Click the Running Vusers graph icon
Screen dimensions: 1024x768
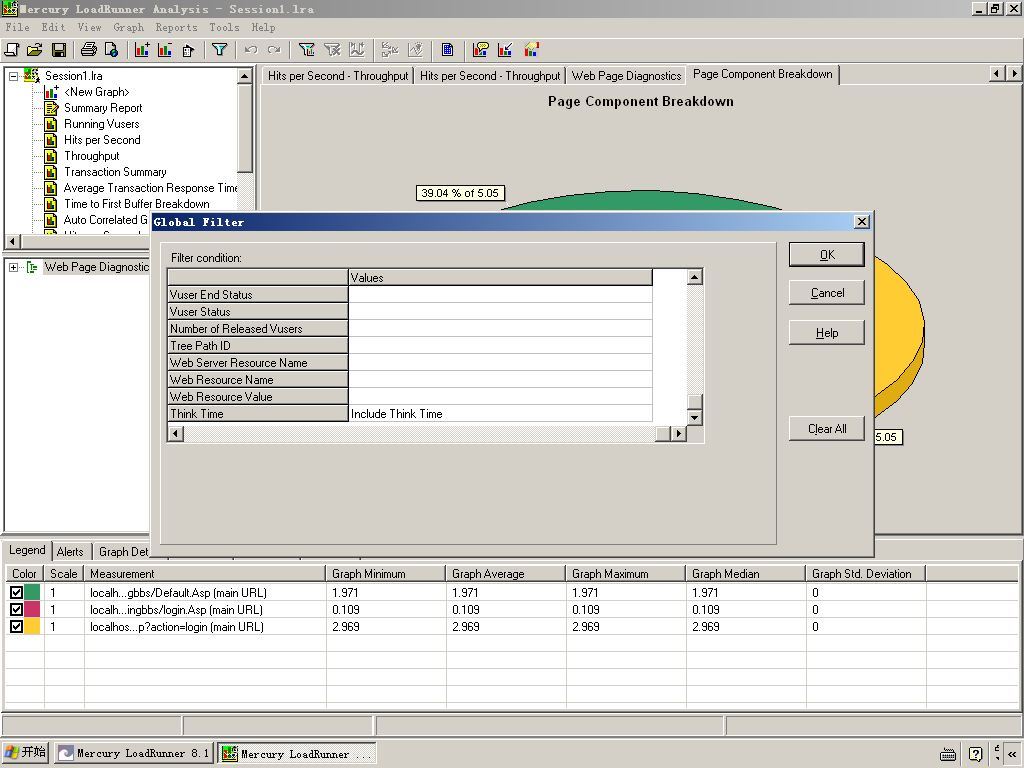pyautogui.click(x=51, y=124)
